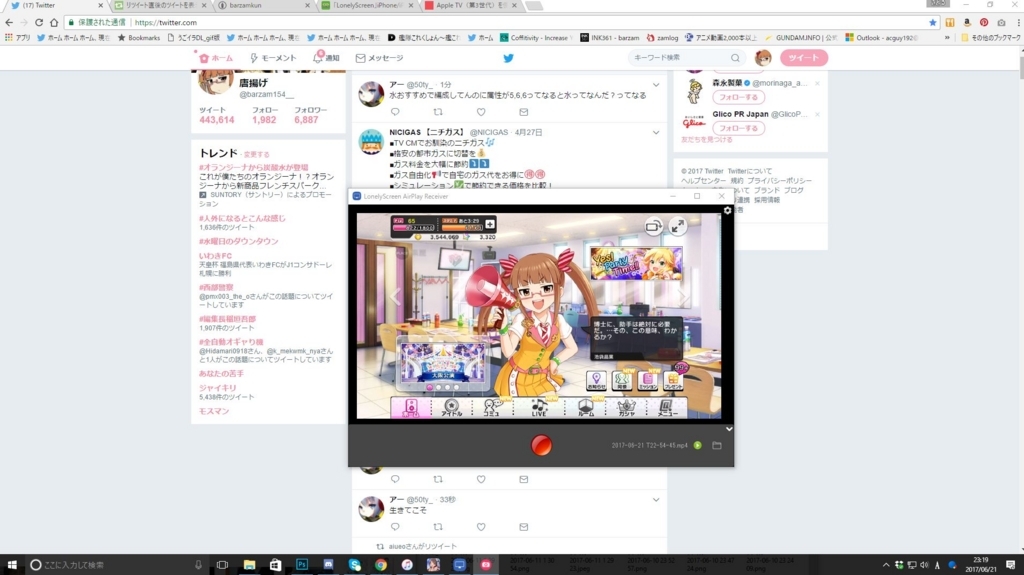Expand options chevron on the 生きてこそ tweet

pyautogui.click(x=656, y=500)
